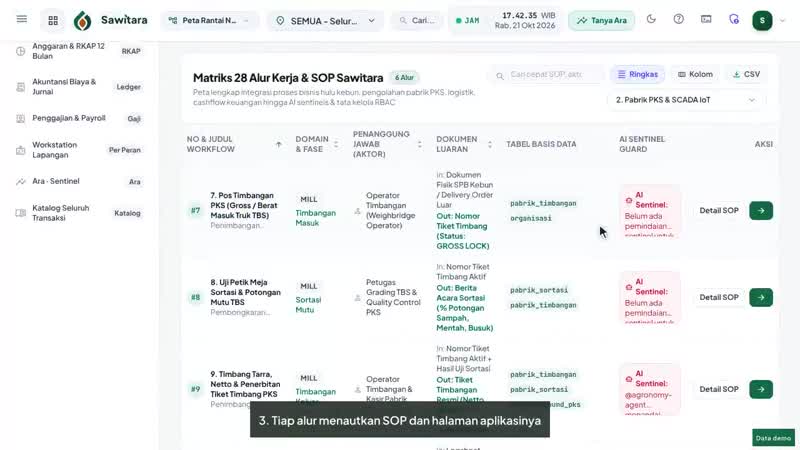800x450 pixels.
Task: Click AI Sentinel card in row #8
Action: point(650,298)
